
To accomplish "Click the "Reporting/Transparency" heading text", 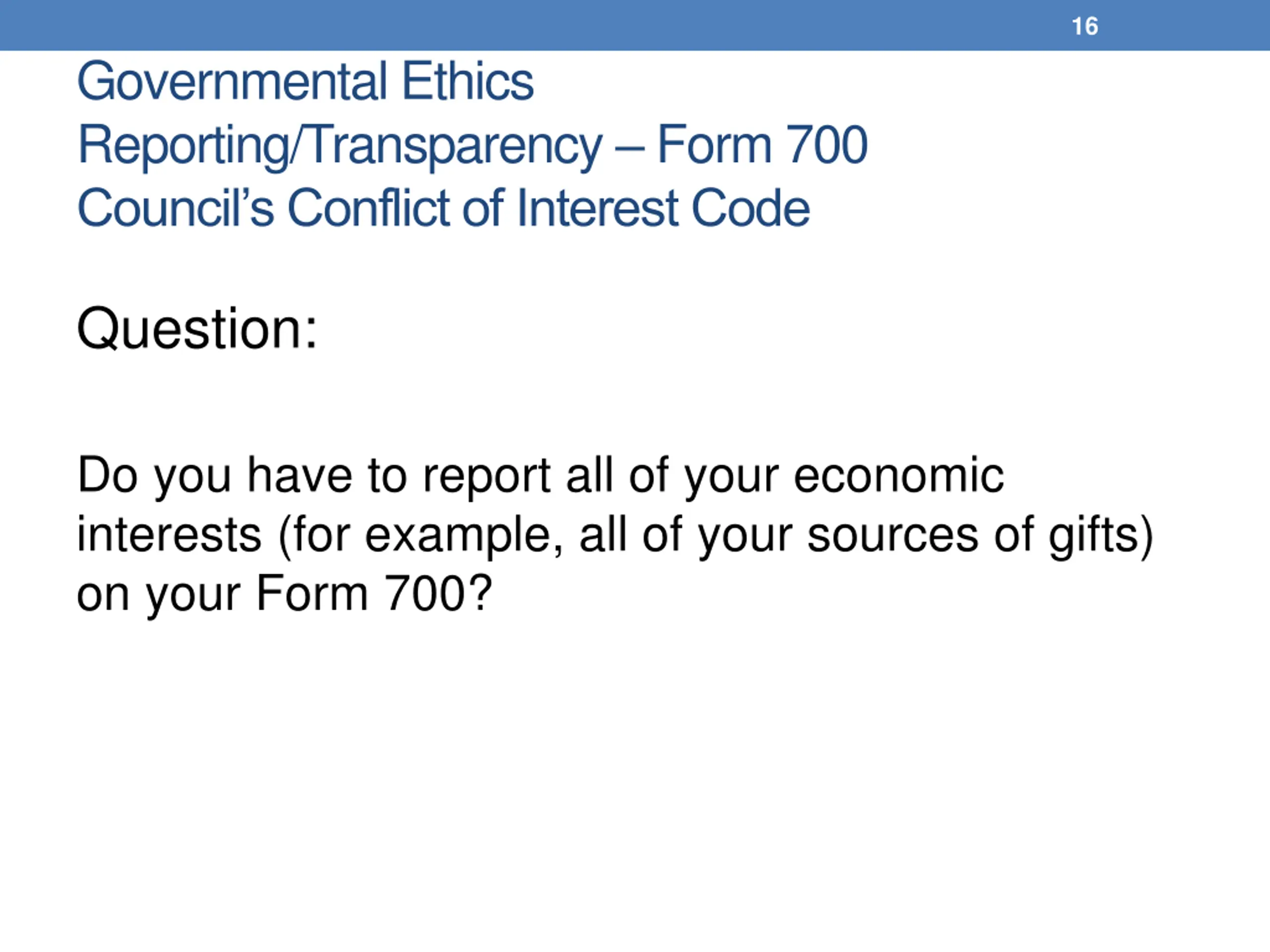I will point(340,146).
